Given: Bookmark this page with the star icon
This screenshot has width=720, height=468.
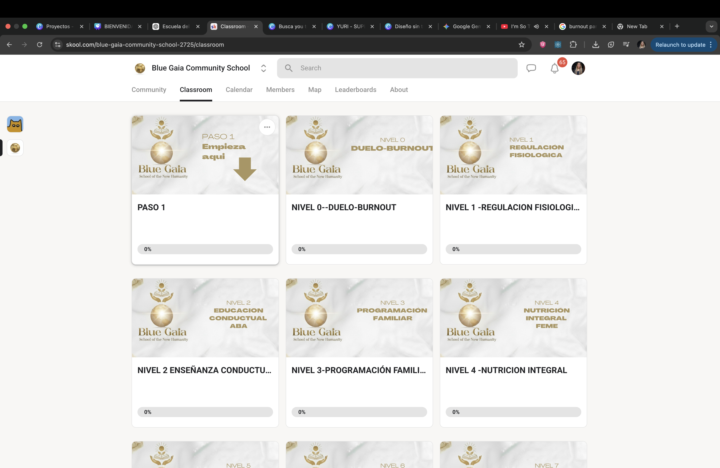Looking at the screenshot, I should tap(522, 45).
